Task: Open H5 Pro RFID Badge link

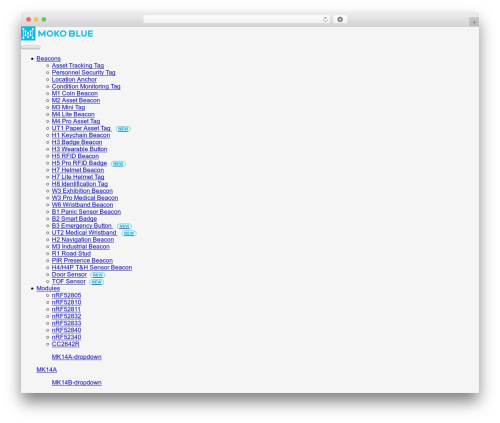Action: (x=80, y=163)
